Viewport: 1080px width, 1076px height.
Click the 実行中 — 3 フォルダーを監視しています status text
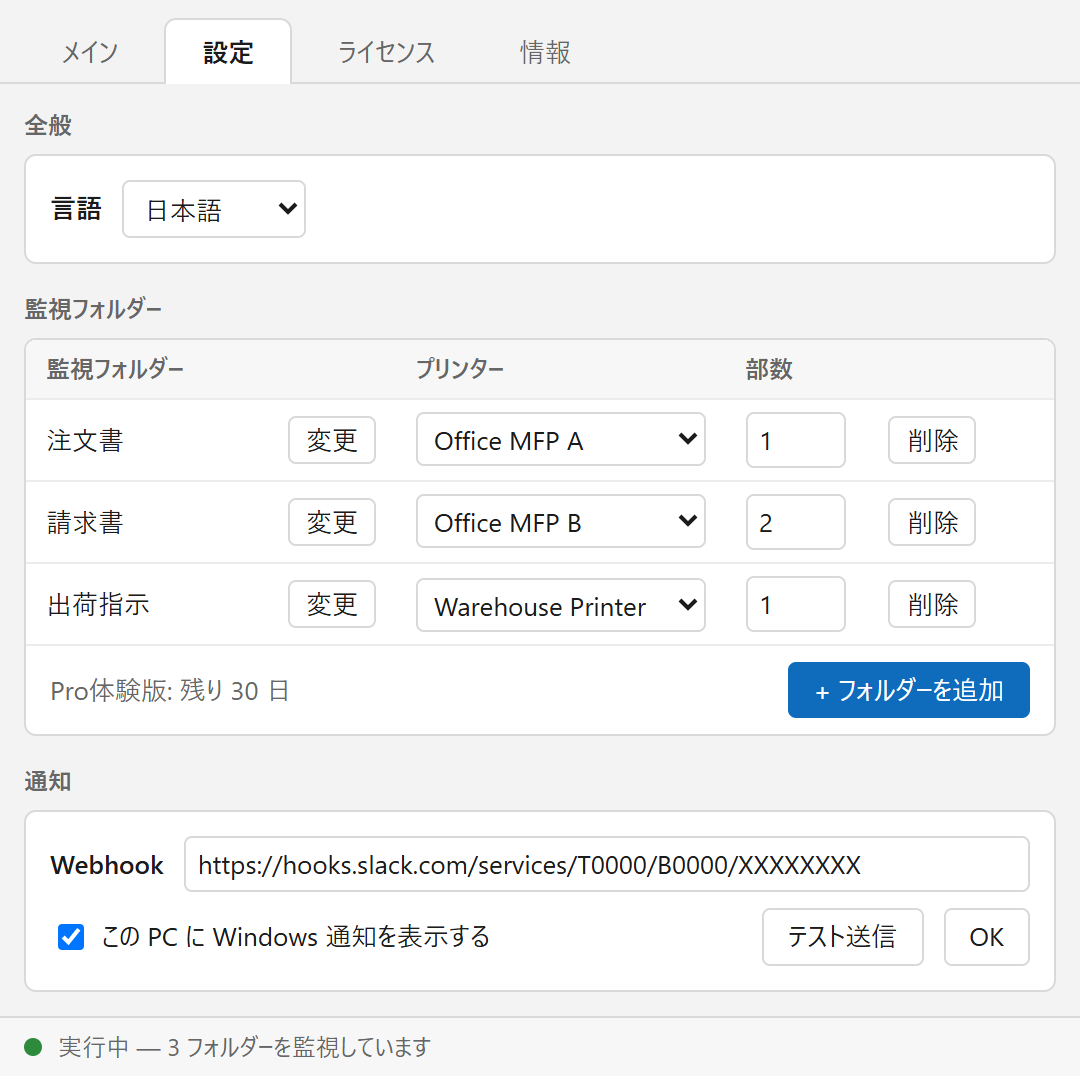click(x=245, y=1047)
